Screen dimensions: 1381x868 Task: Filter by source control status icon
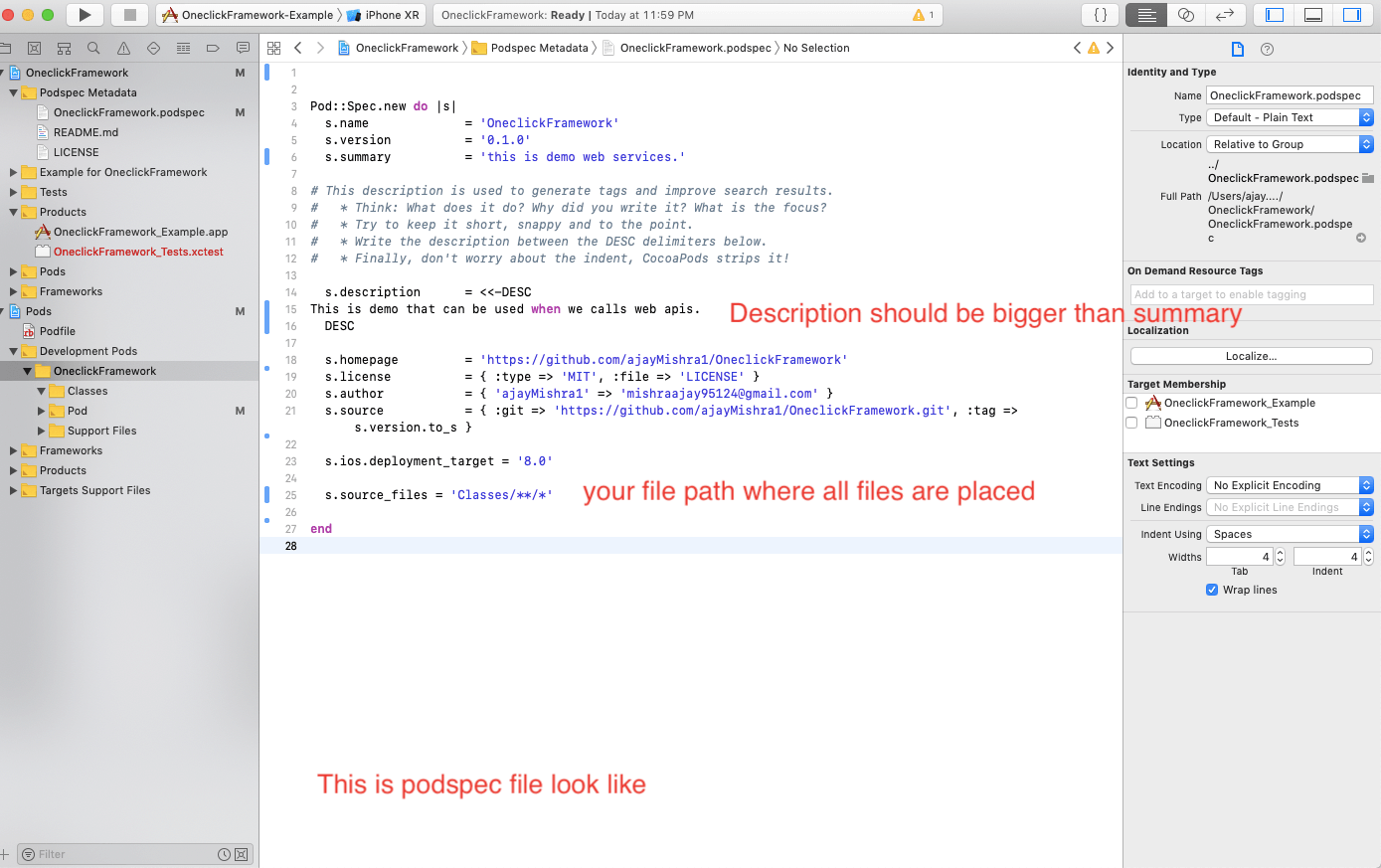[x=241, y=854]
